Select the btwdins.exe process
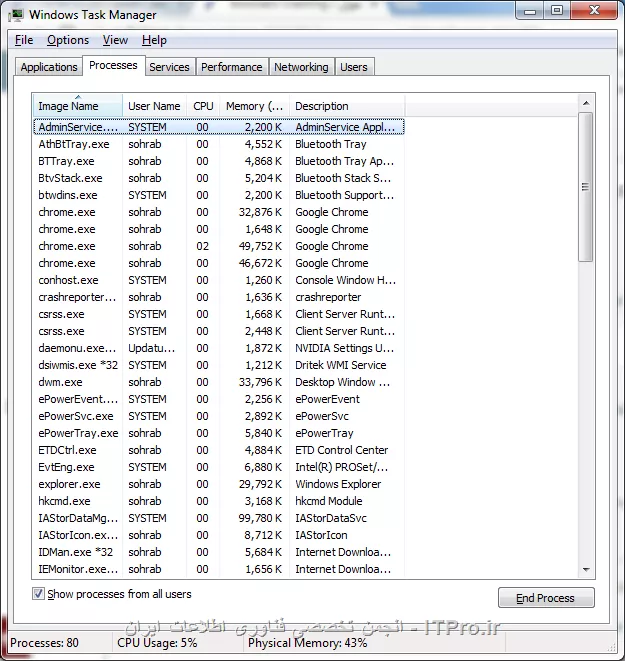 click(219, 195)
